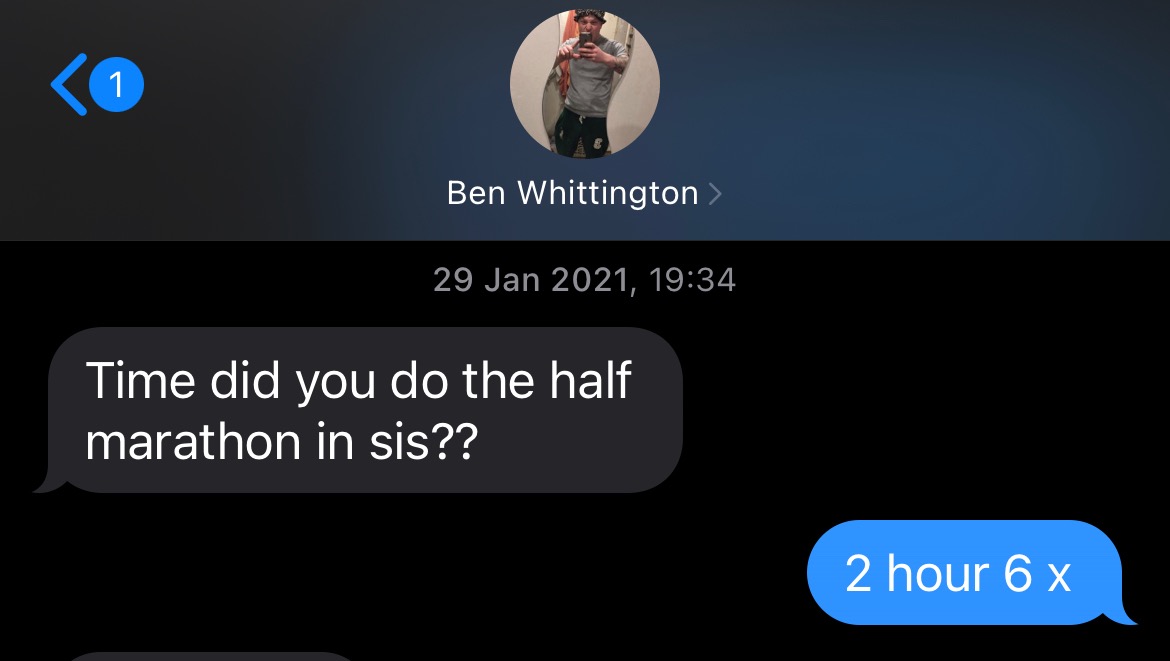Open Ben Whittington's circular profile photo
Screen dimensions: 1170x661
(x=584, y=84)
